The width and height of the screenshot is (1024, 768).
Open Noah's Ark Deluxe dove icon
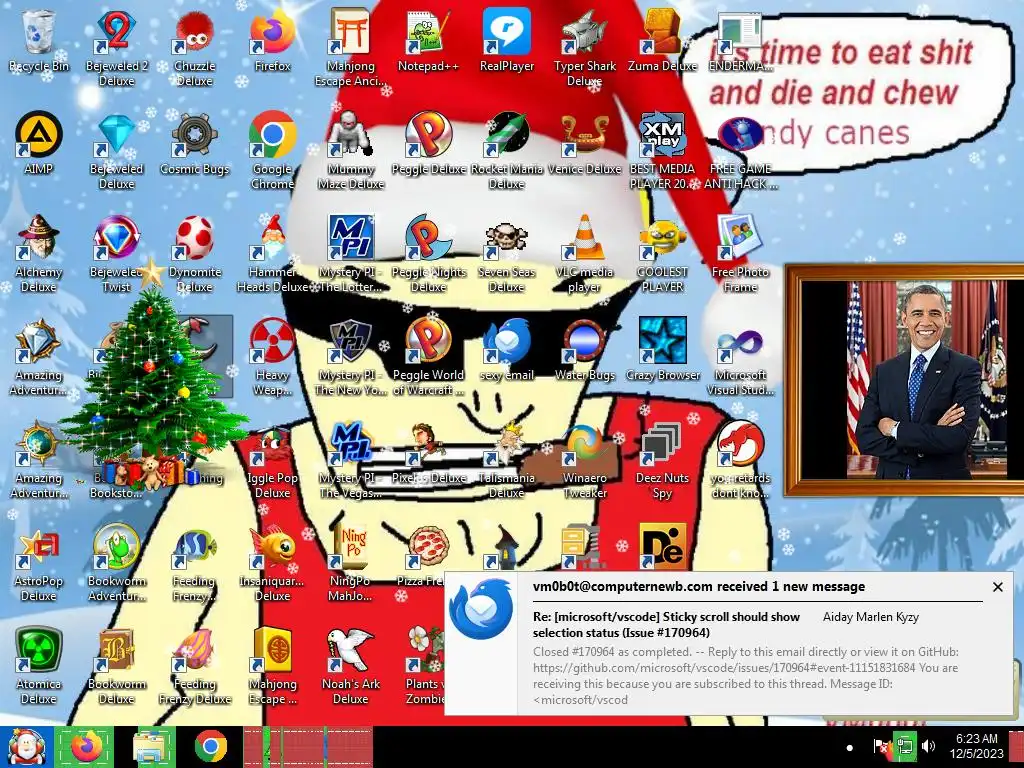point(351,666)
